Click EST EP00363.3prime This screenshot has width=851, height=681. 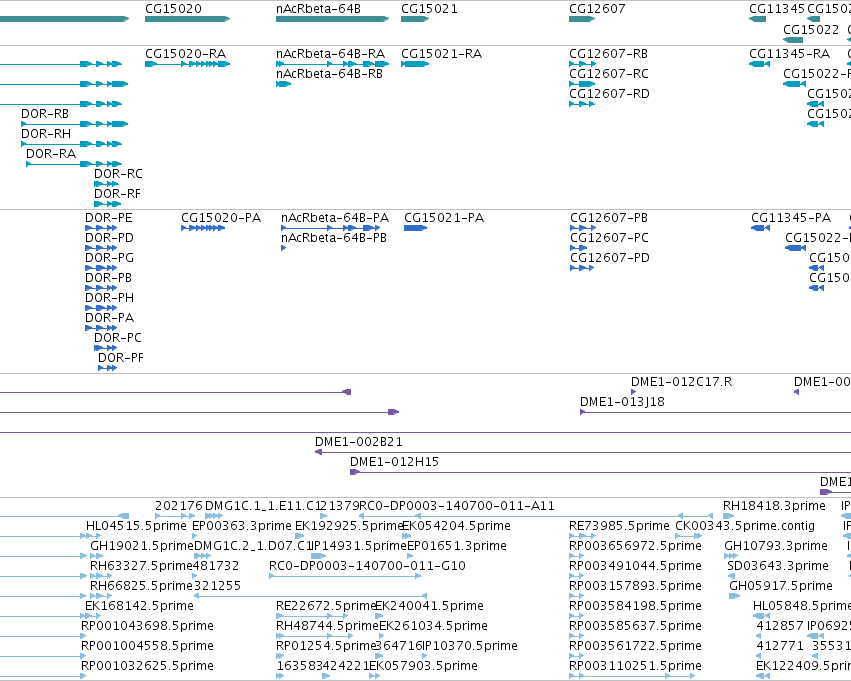click(x=242, y=526)
